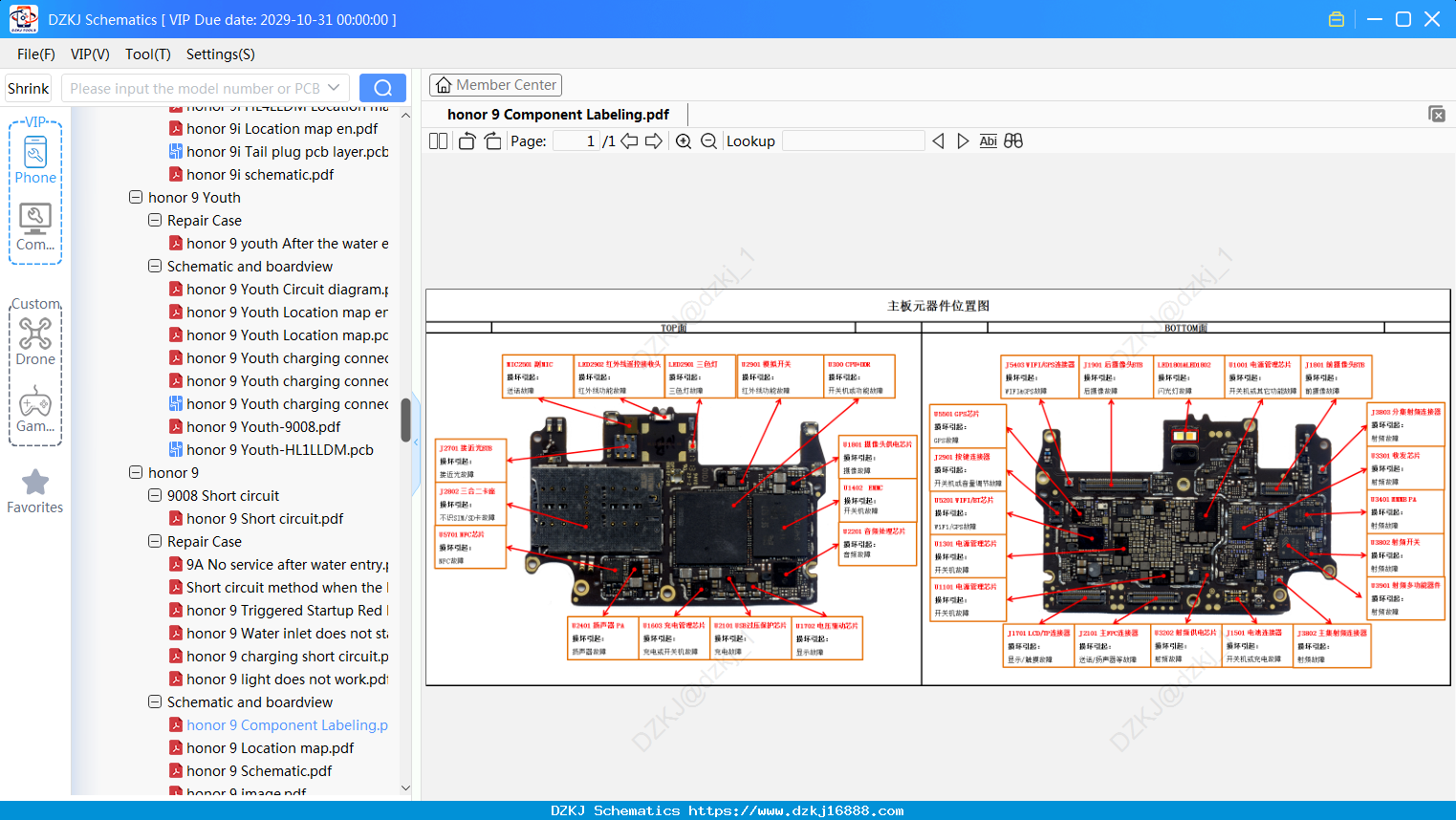Collapse the 9008 Short circuit folder
Screen dimensions: 1456x820
point(155,495)
